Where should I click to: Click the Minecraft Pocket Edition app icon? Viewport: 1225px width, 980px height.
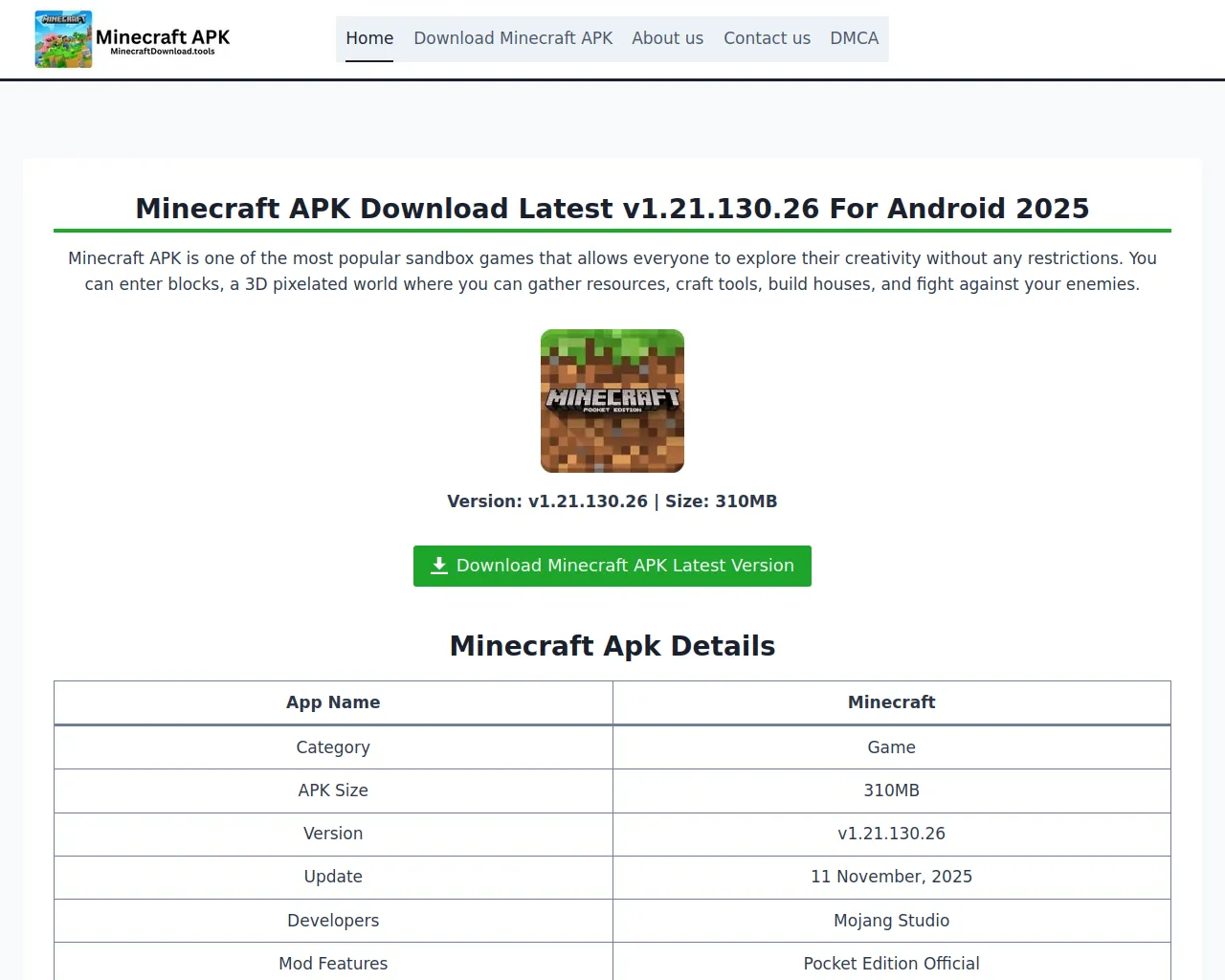[x=612, y=401]
